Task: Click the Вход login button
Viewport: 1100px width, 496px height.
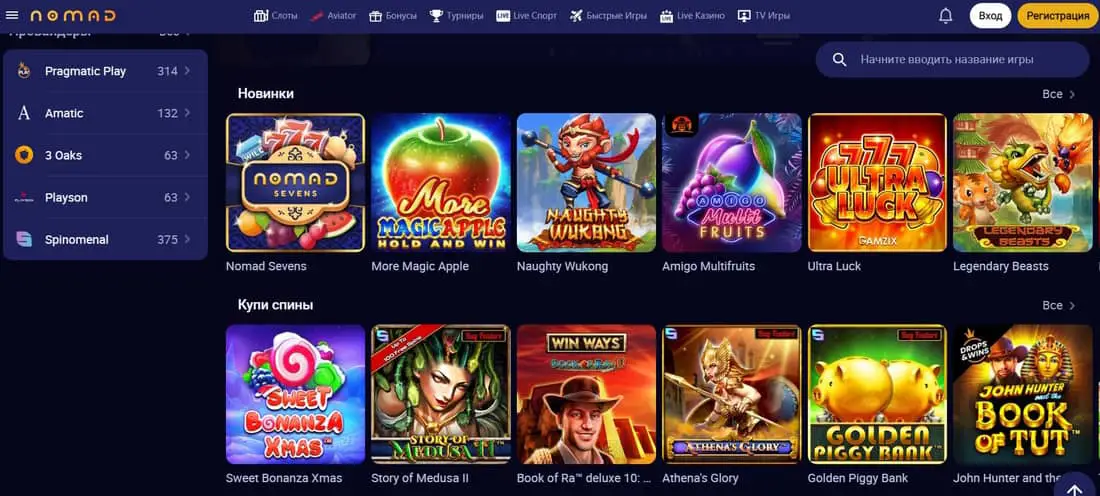Action: point(991,15)
